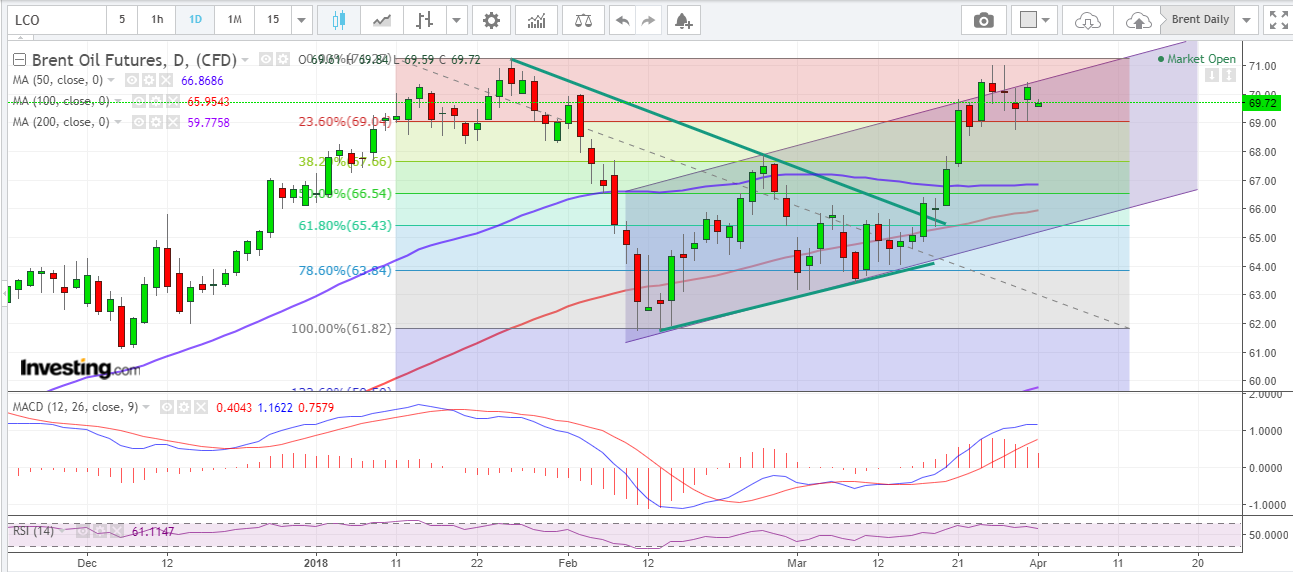
Task: Choose the bar chart style
Action: point(426,19)
